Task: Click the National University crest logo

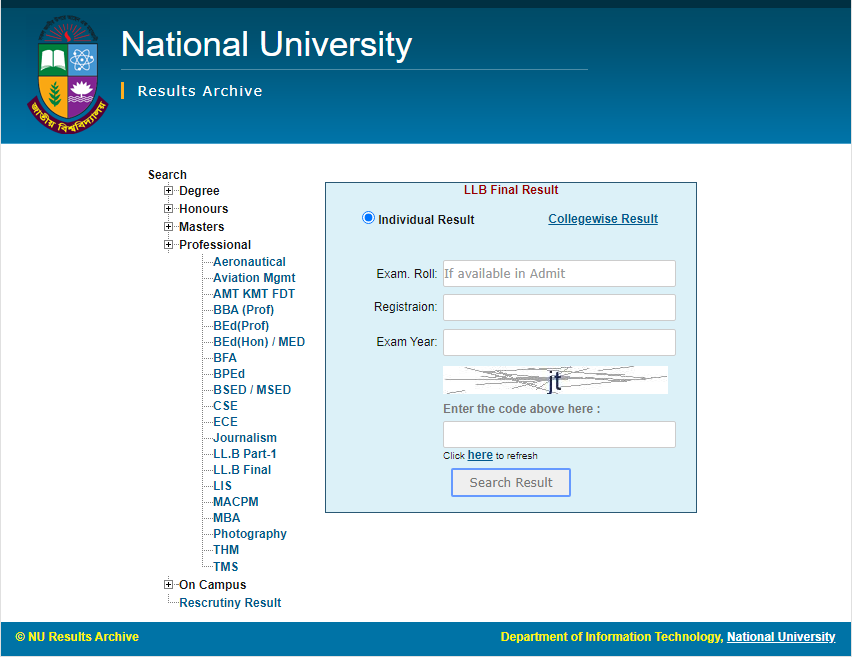Action: [67, 74]
